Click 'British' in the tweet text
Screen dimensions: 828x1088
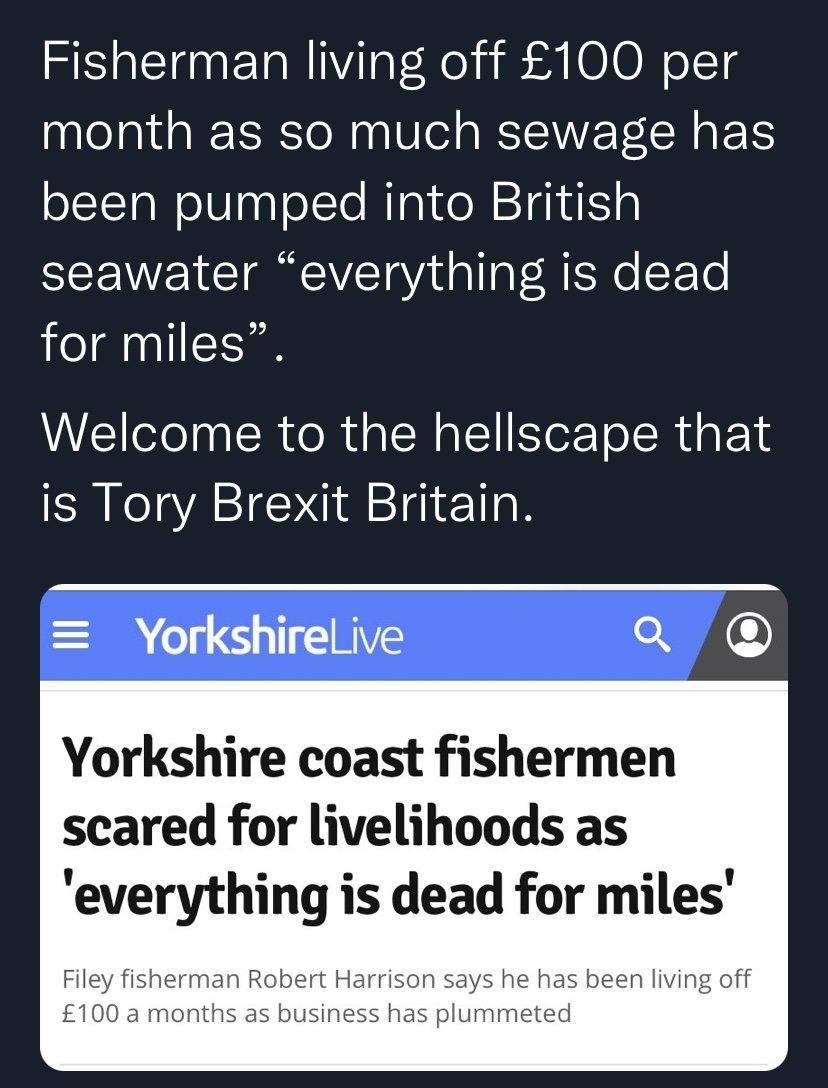pyautogui.click(x=565, y=203)
